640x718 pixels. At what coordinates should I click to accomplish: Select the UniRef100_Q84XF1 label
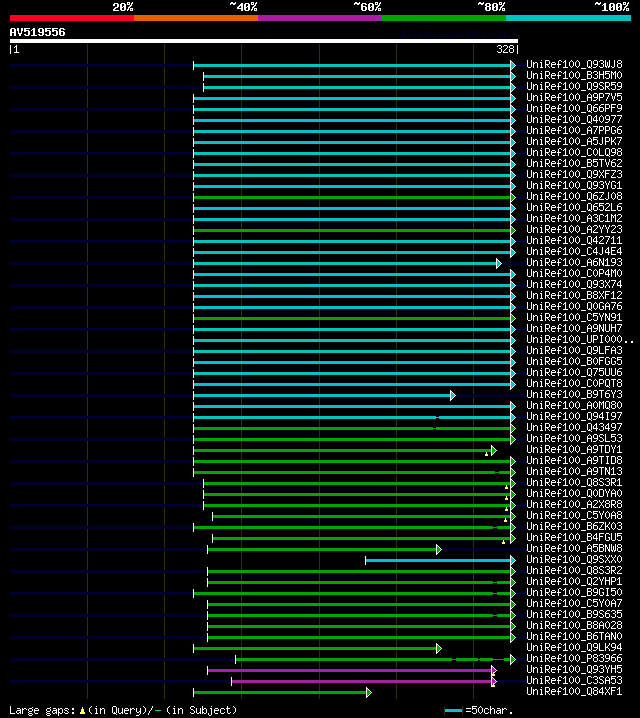(574, 691)
